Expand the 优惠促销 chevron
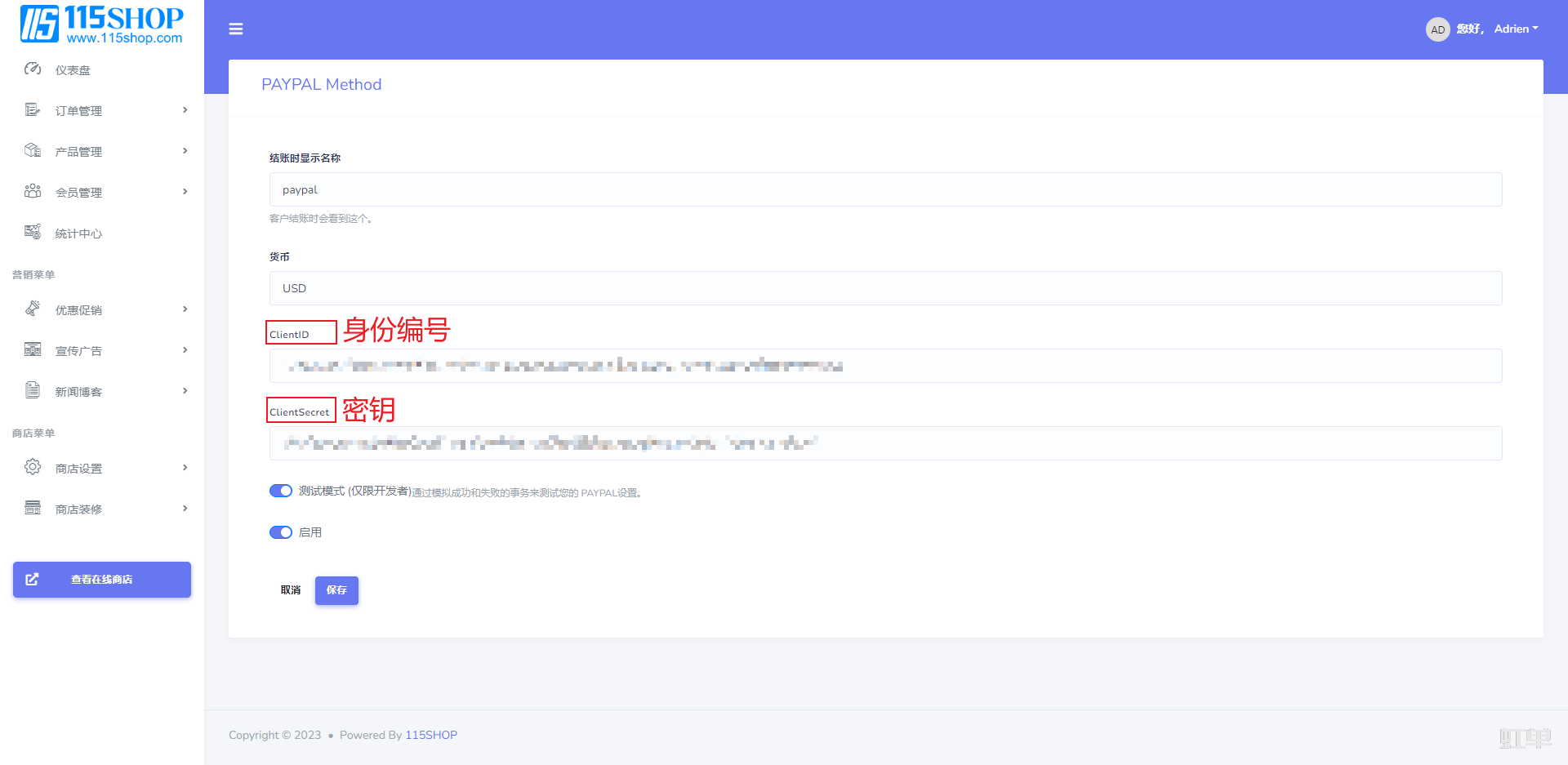 point(185,309)
